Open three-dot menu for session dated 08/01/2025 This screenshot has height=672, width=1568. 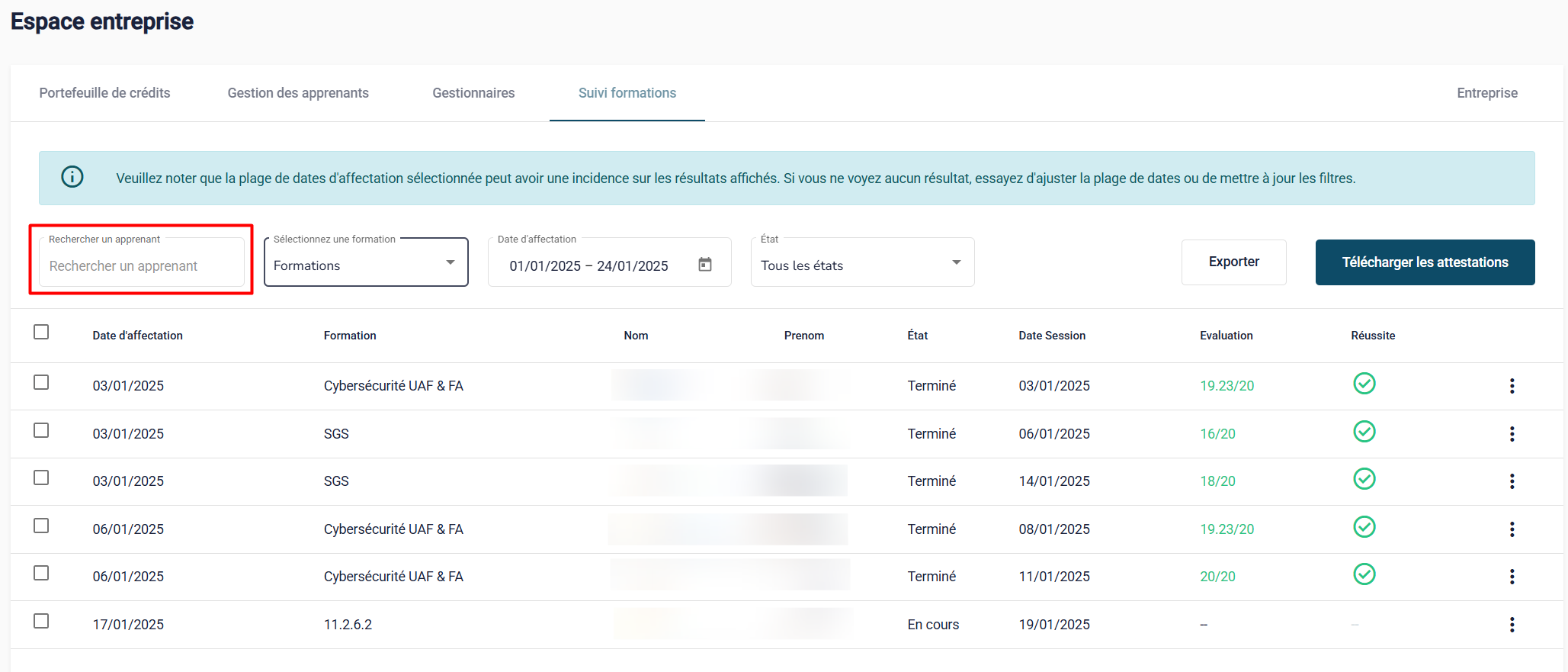[x=1512, y=529]
